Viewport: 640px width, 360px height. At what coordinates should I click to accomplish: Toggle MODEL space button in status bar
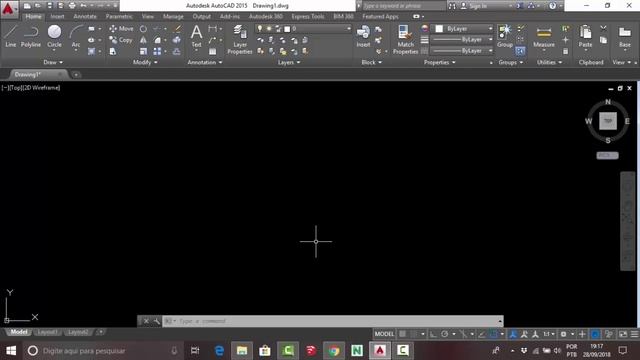tap(384, 334)
